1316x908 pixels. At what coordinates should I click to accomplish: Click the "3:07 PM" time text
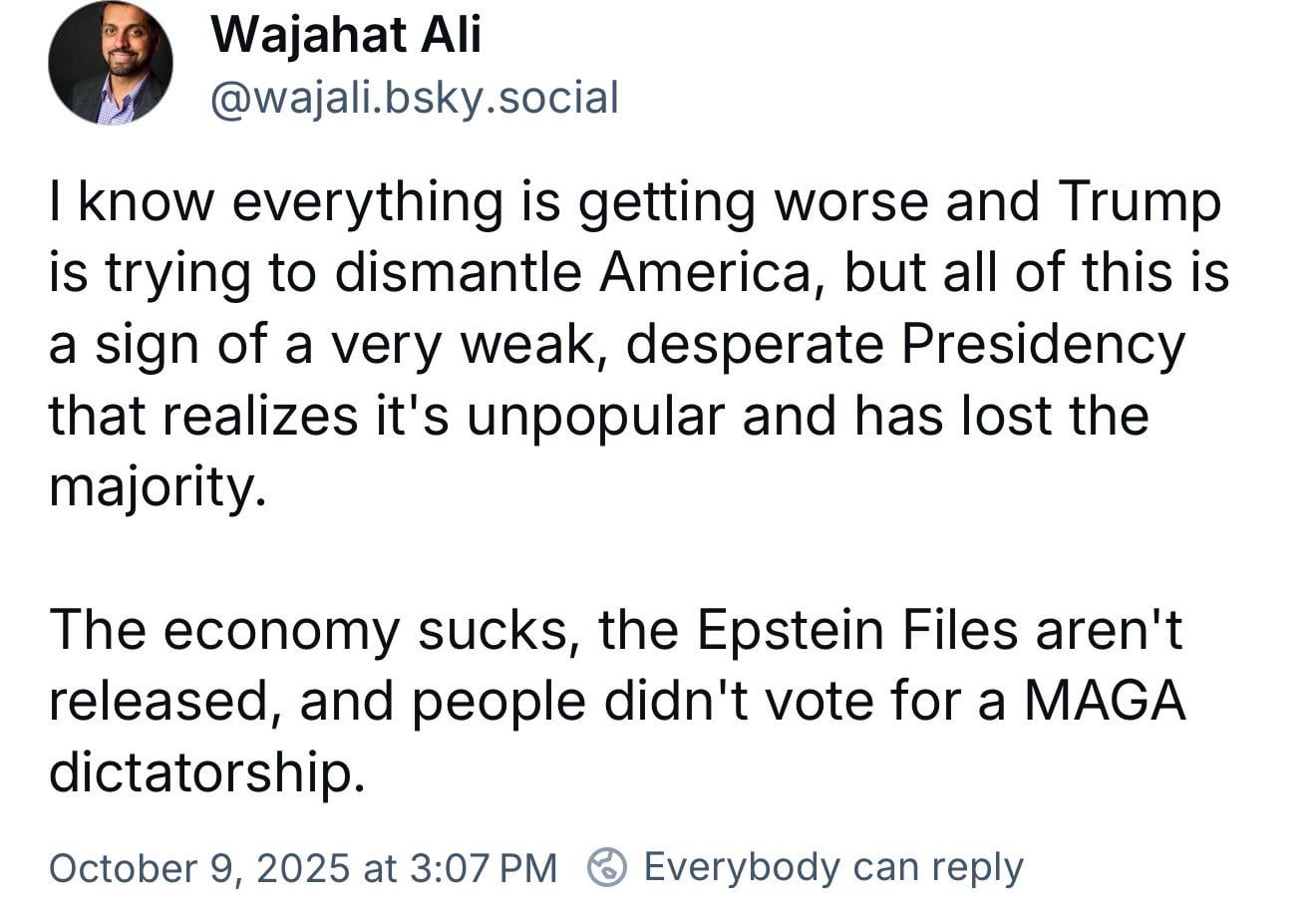pyautogui.click(x=484, y=867)
